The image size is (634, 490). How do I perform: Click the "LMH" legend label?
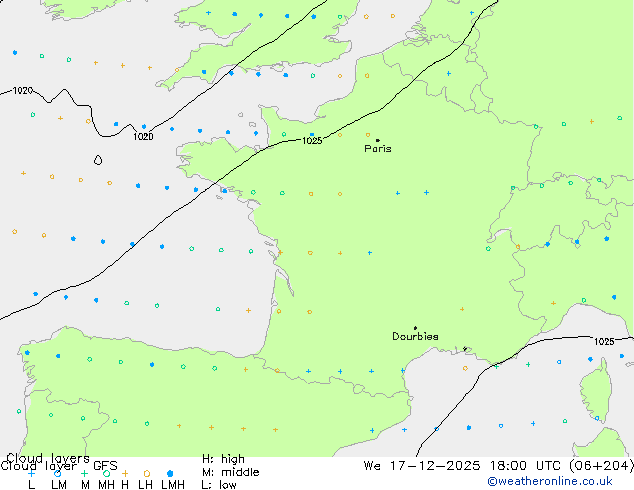click(173, 485)
